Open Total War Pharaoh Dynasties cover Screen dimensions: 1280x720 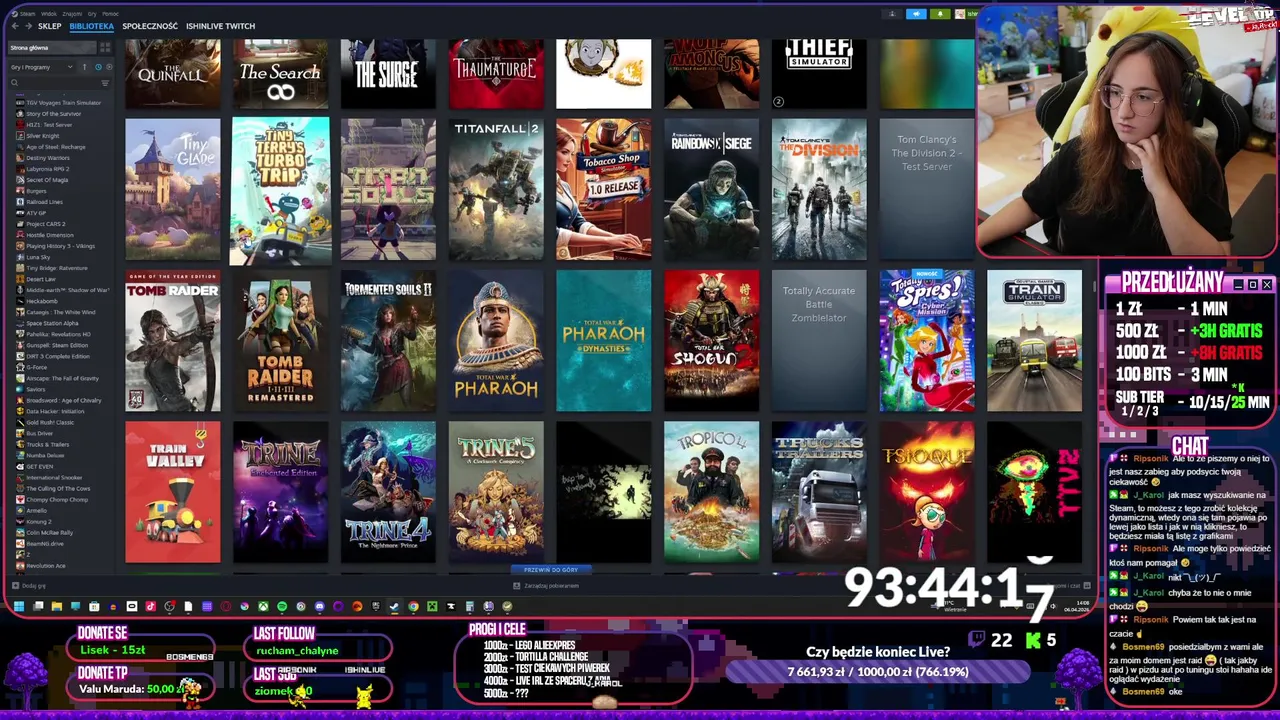[x=604, y=341]
